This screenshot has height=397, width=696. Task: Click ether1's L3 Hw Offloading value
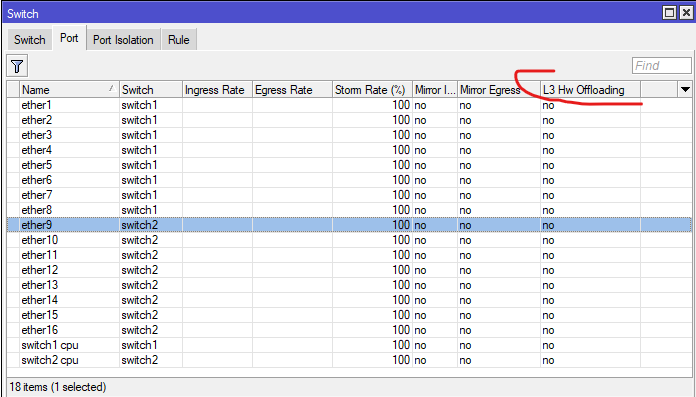tap(548, 106)
